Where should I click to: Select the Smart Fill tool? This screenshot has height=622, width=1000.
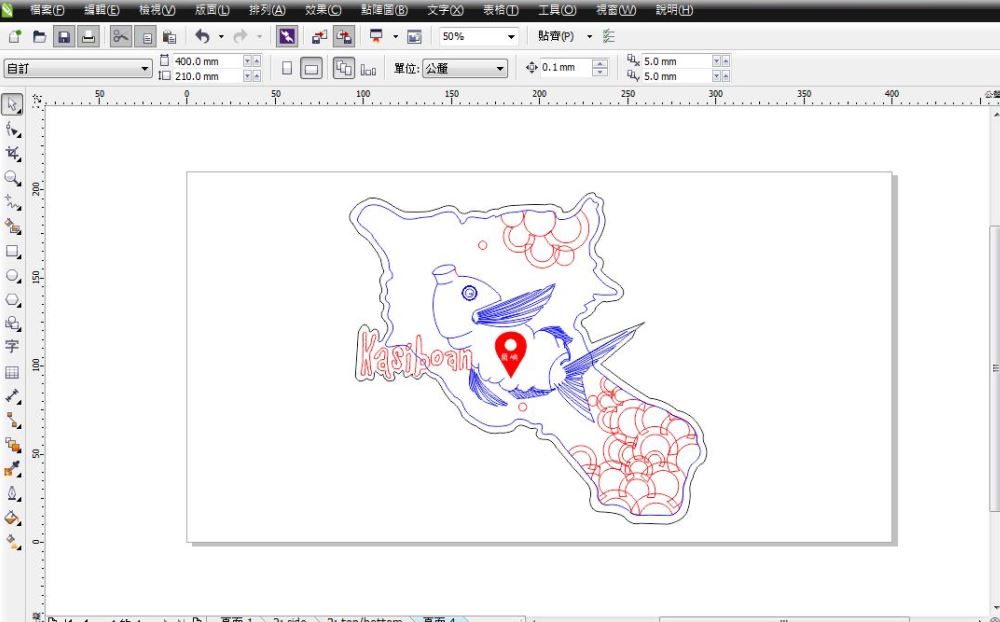click(x=13, y=227)
